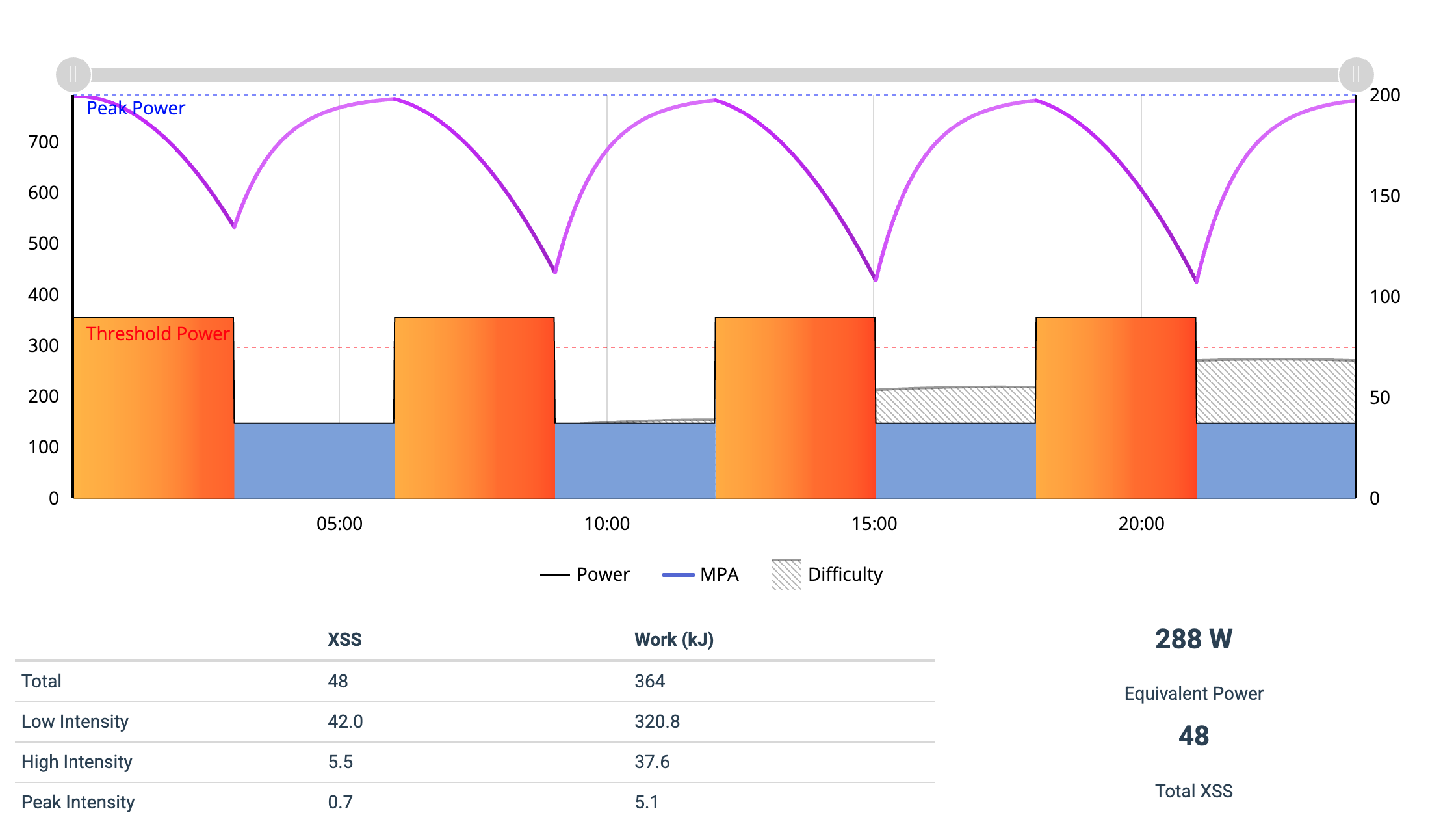The width and height of the screenshot is (1456, 826).
Task: Click the first blue recovery block
Action: pos(314,460)
